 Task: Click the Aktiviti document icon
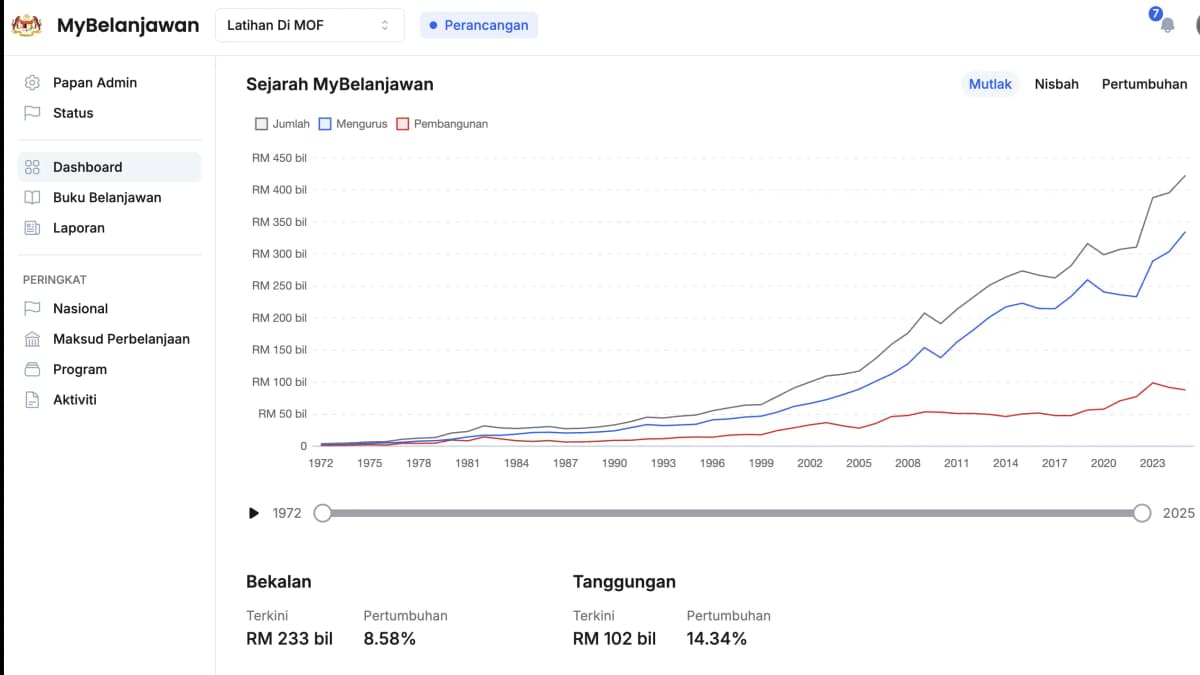tap(32, 400)
